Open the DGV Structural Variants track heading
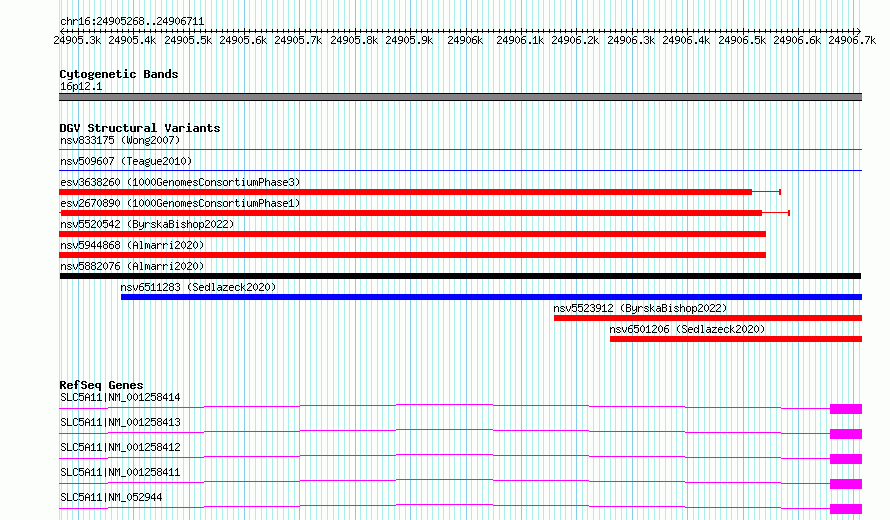Image resolution: width=890 pixels, height=520 pixels. pyautogui.click(x=140, y=128)
